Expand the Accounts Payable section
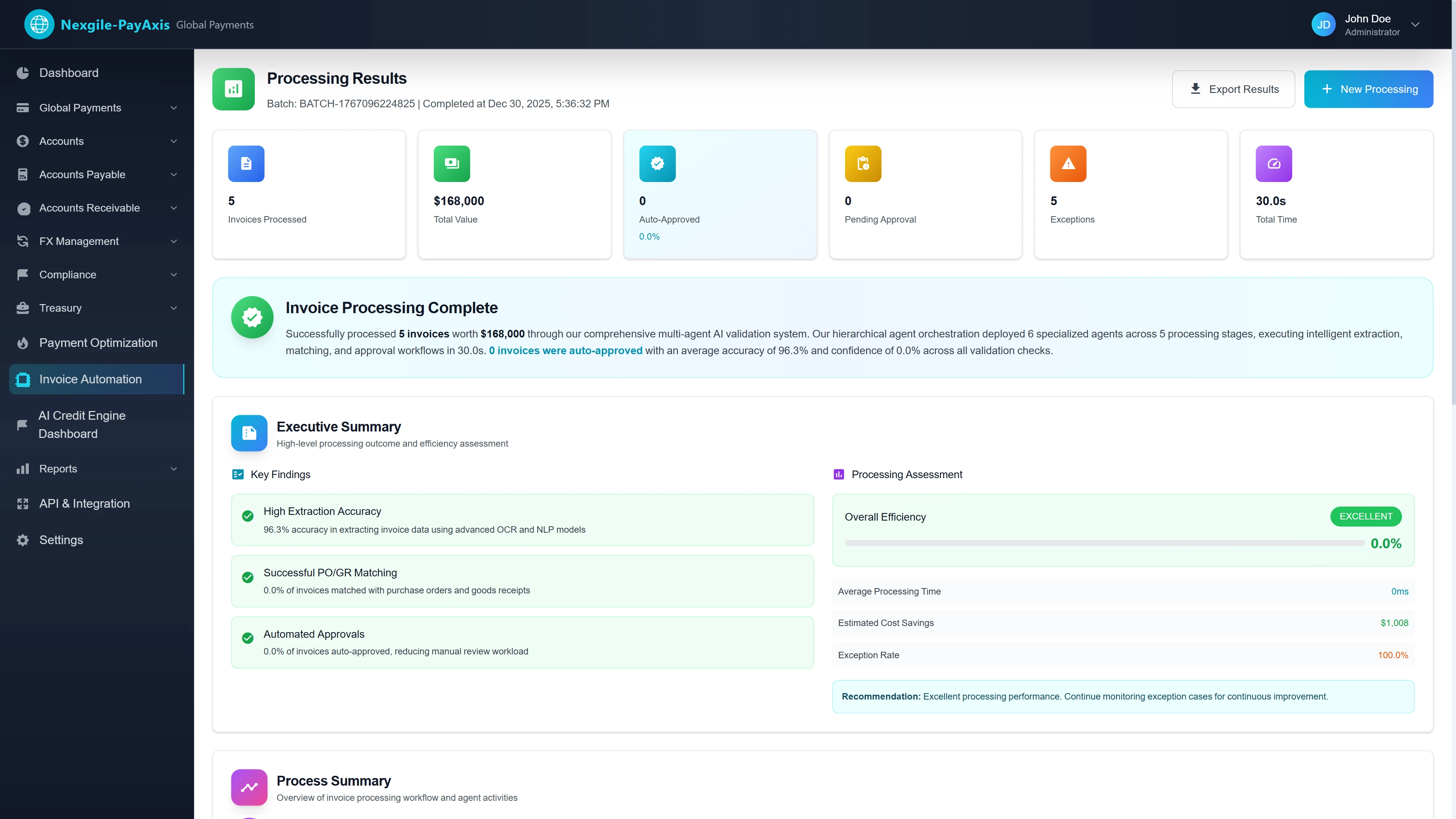 point(174,175)
